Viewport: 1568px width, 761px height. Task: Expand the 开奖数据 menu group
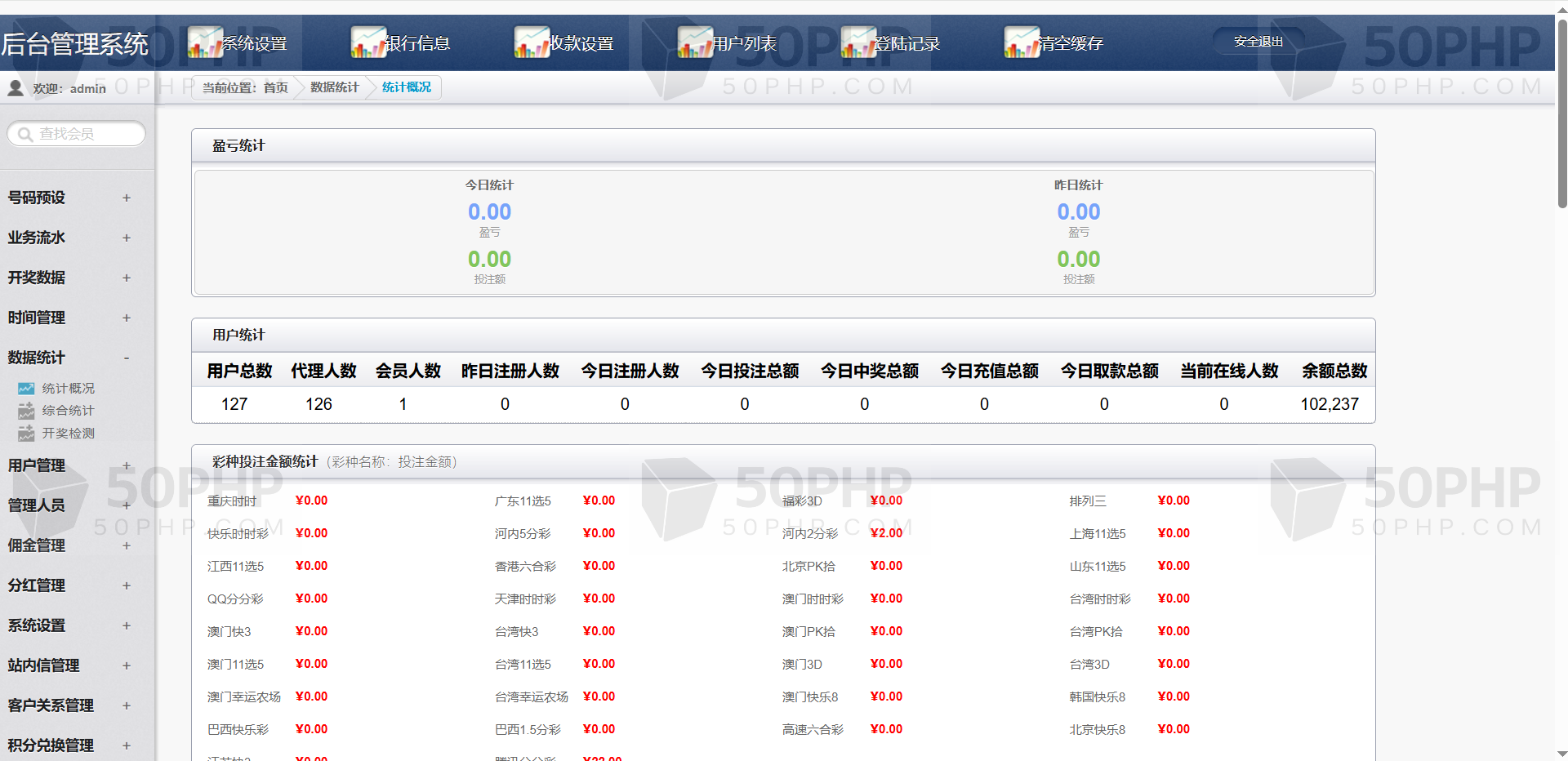126,278
